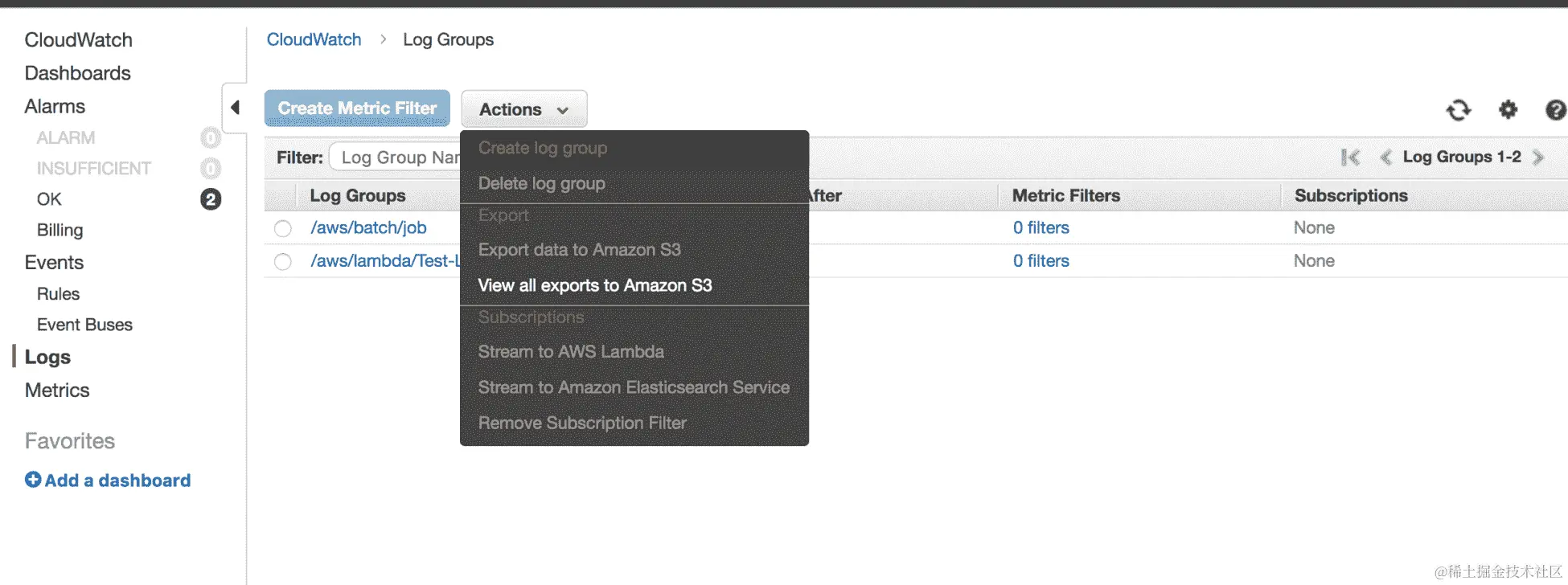Open the help question mark icon
The height and width of the screenshot is (585, 1568).
point(1556,109)
